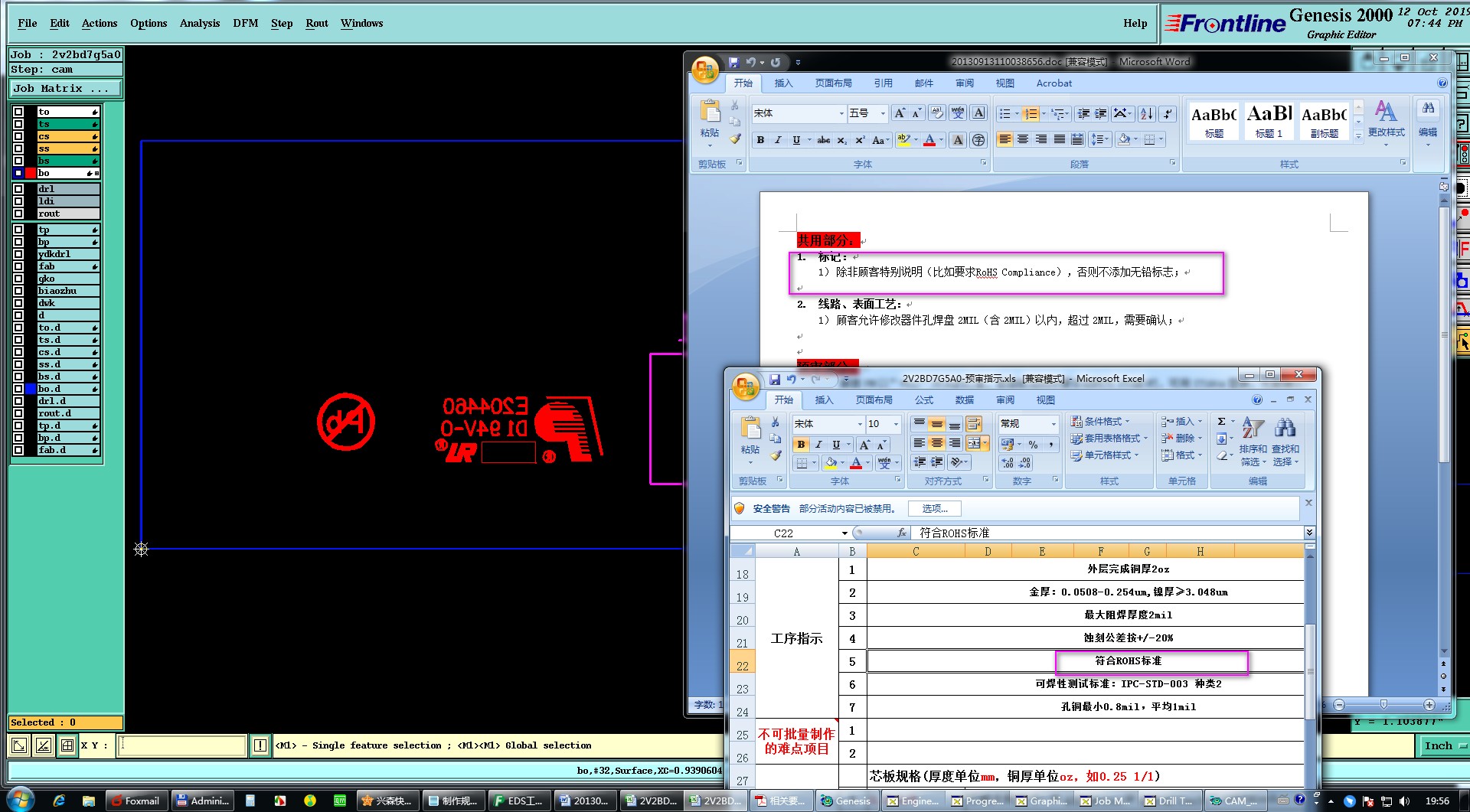Viewport: 1470px width, 812px height.
Task: Toggle checkbox for layer 'fab.d'
Action: 18,450
